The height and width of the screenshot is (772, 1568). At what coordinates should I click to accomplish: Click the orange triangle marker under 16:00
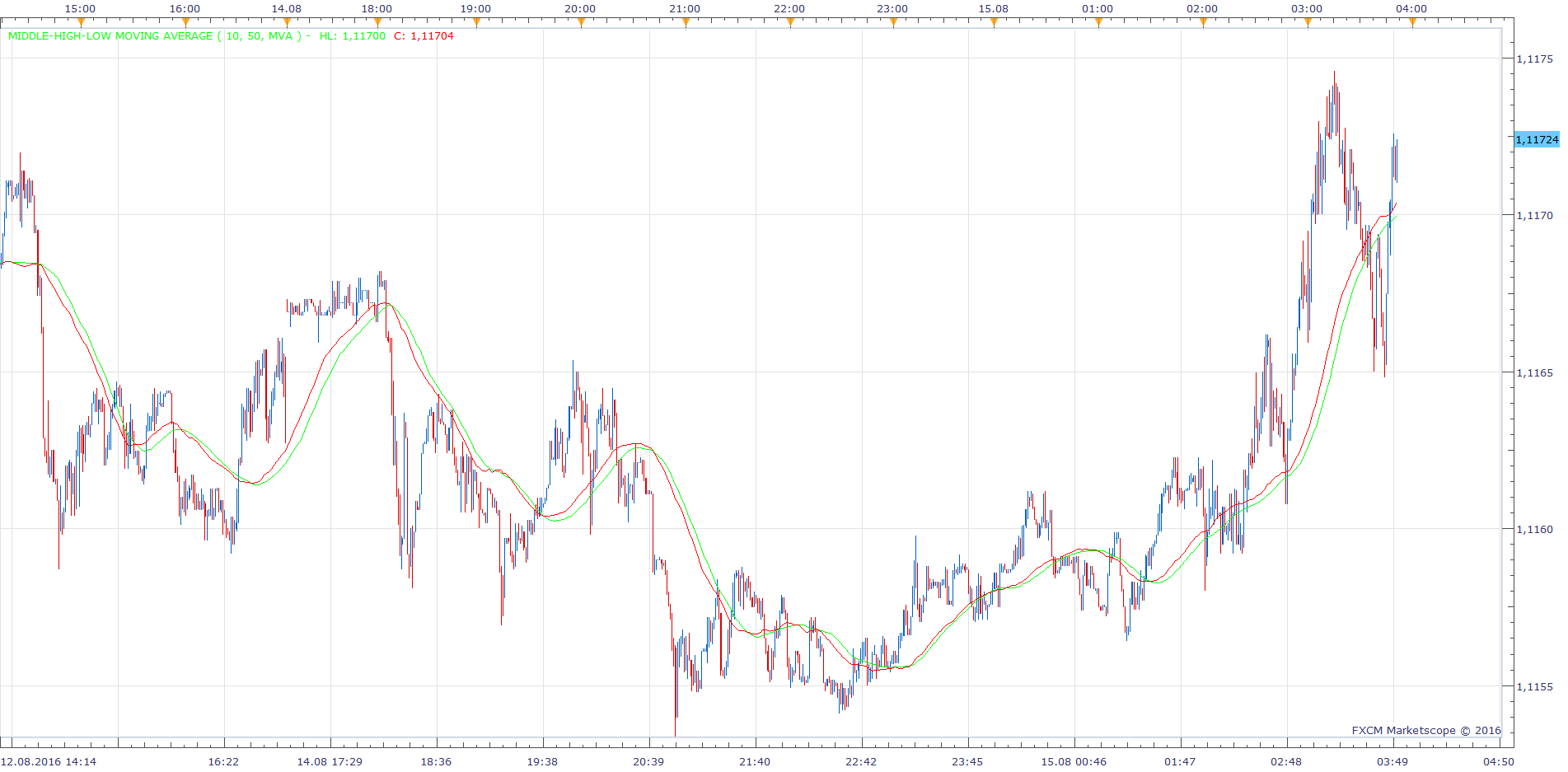185,22
